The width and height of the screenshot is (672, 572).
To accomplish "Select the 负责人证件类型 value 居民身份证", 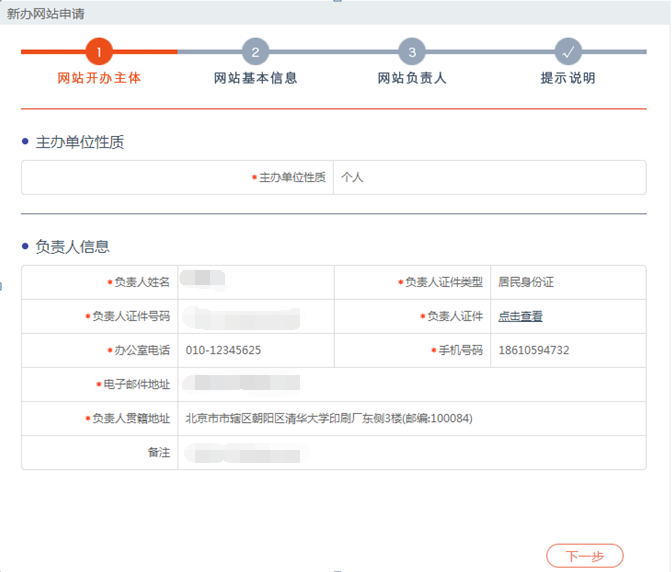I will click(x=525, y=282).
